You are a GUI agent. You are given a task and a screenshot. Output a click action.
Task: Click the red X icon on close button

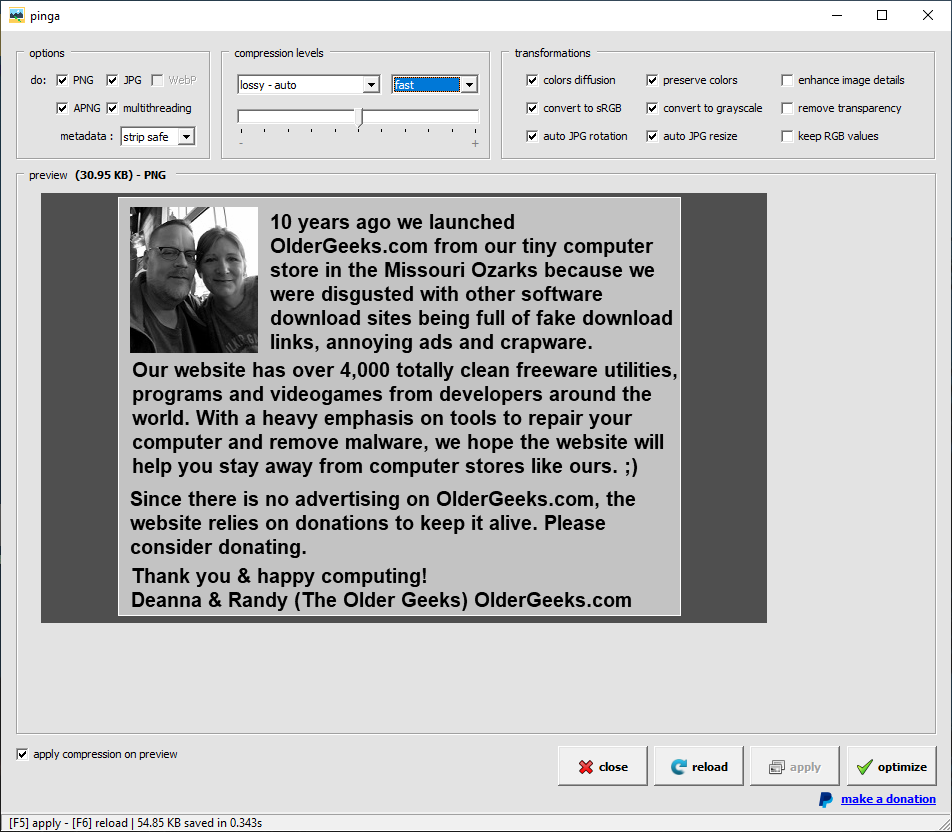pos(585,767)
